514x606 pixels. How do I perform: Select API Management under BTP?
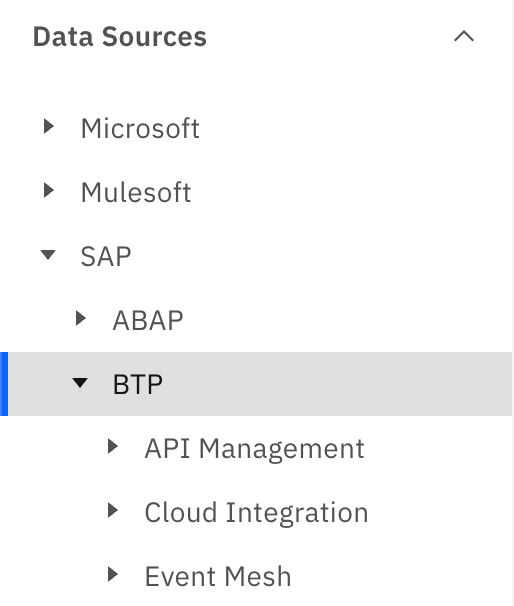(x=254, y=449)
